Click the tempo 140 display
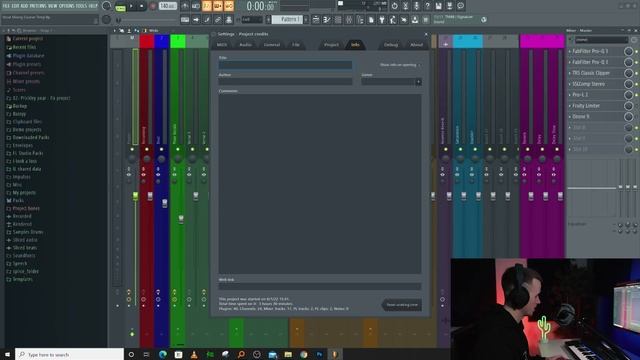 (168, 6)
